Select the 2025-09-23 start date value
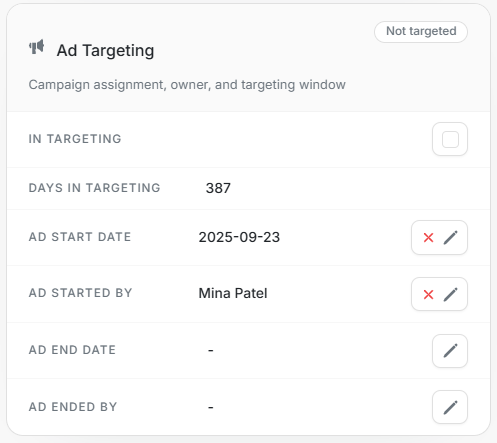This screenshot has width=497, height=443. pos(239,237)
